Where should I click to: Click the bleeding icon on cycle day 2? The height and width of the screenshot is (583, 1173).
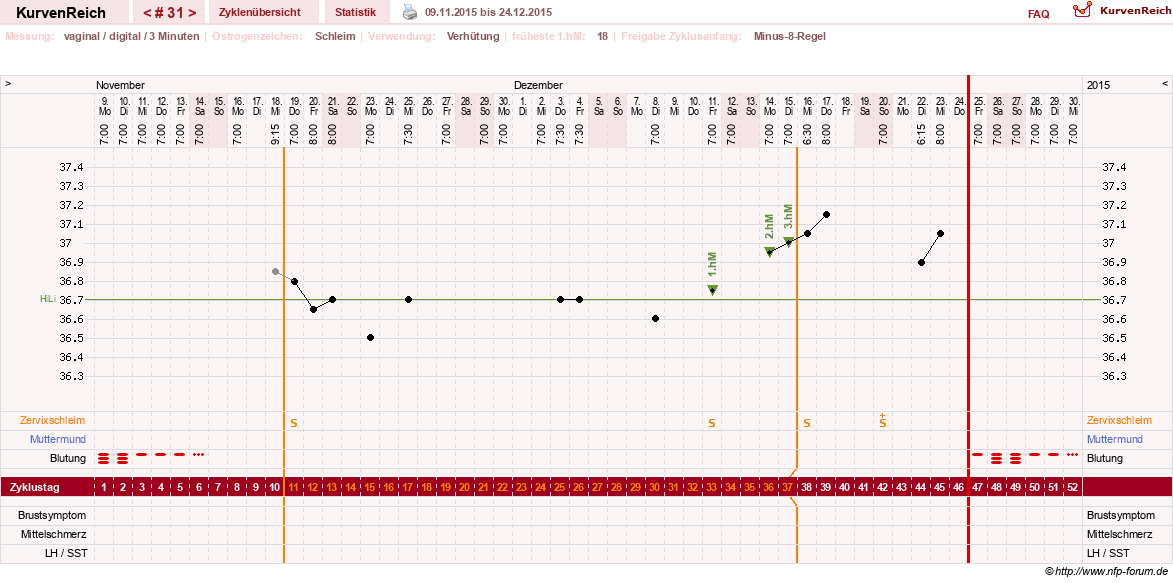123,458
